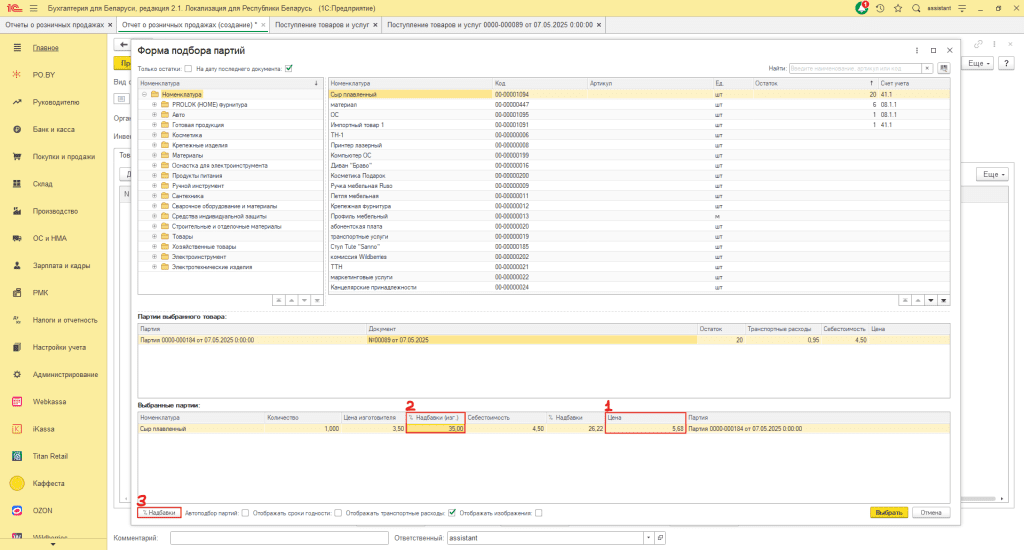This screenshot has height=550, width=1024.
Task: Switch to Отчет о розничных продажах (создание) tab
Action: 189,25
